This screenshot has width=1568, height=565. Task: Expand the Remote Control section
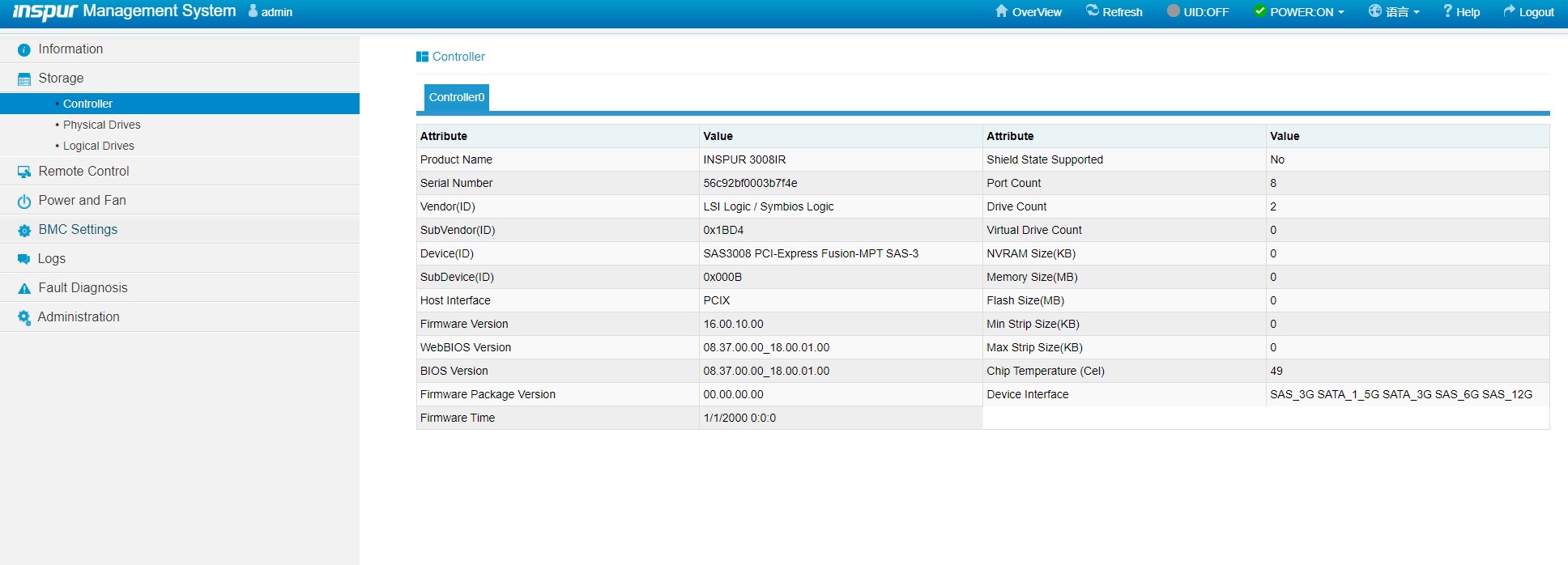tap(180, 172)
